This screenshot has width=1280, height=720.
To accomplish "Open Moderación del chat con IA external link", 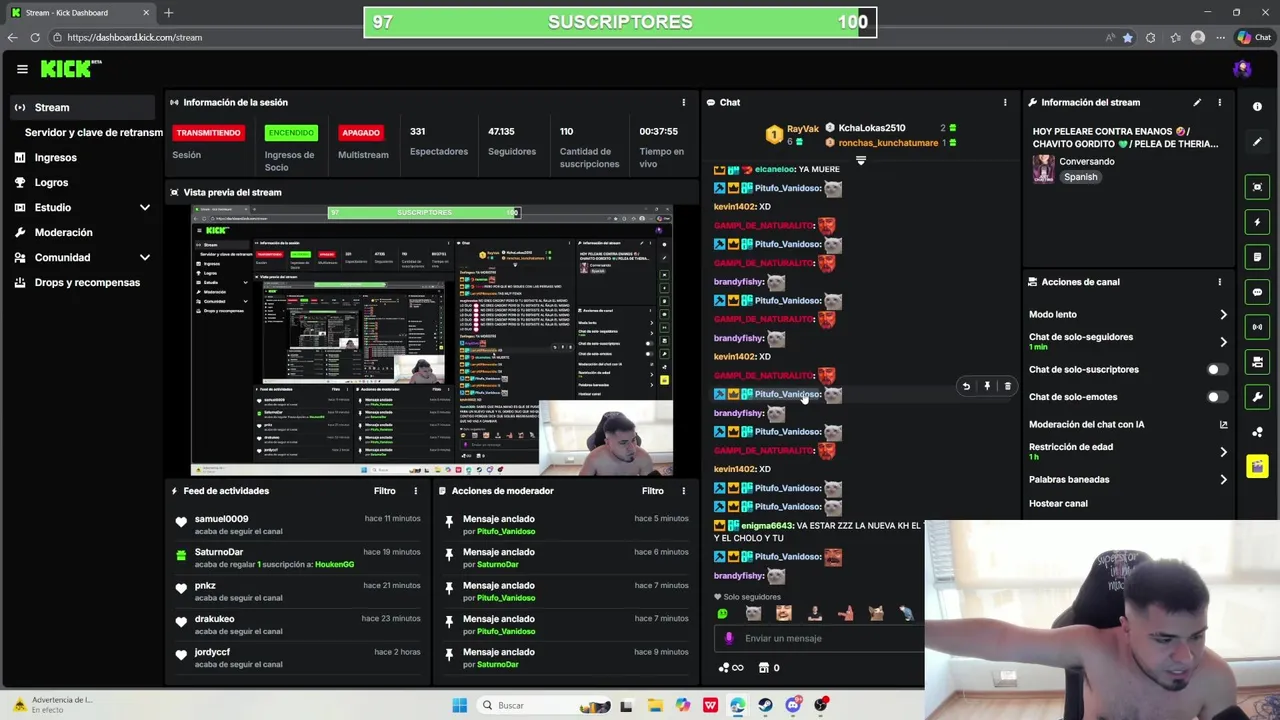I will pyautogui.click(x=1223, y=425).
